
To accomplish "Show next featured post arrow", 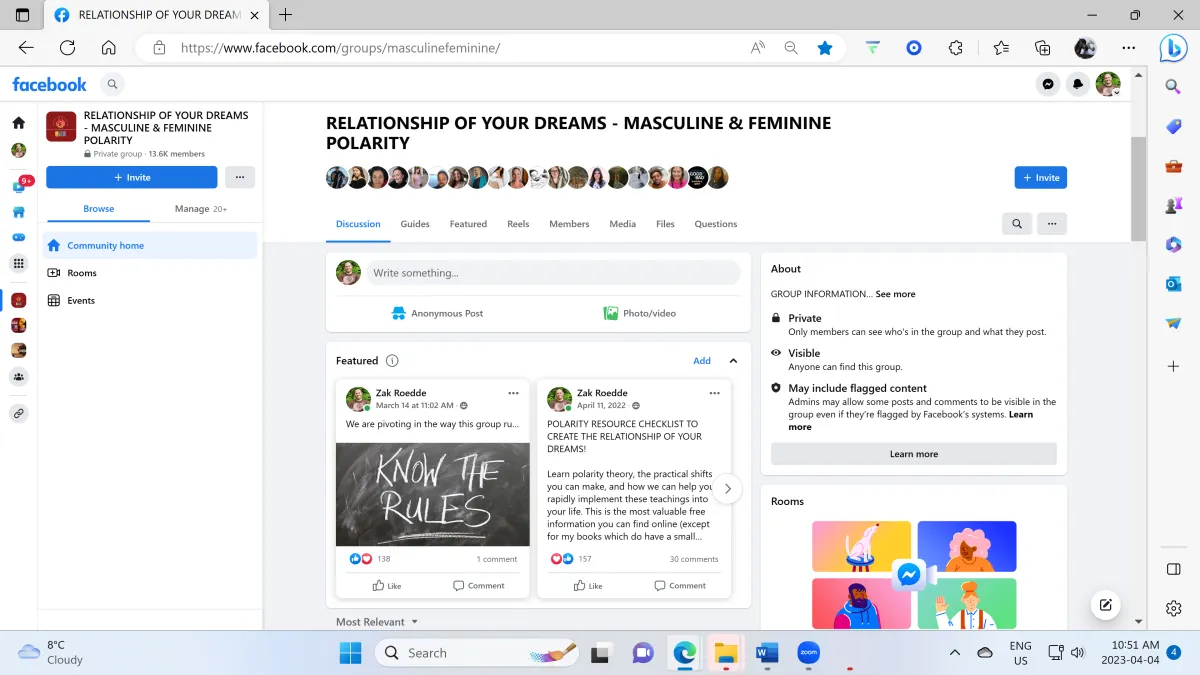I will 728,489.
